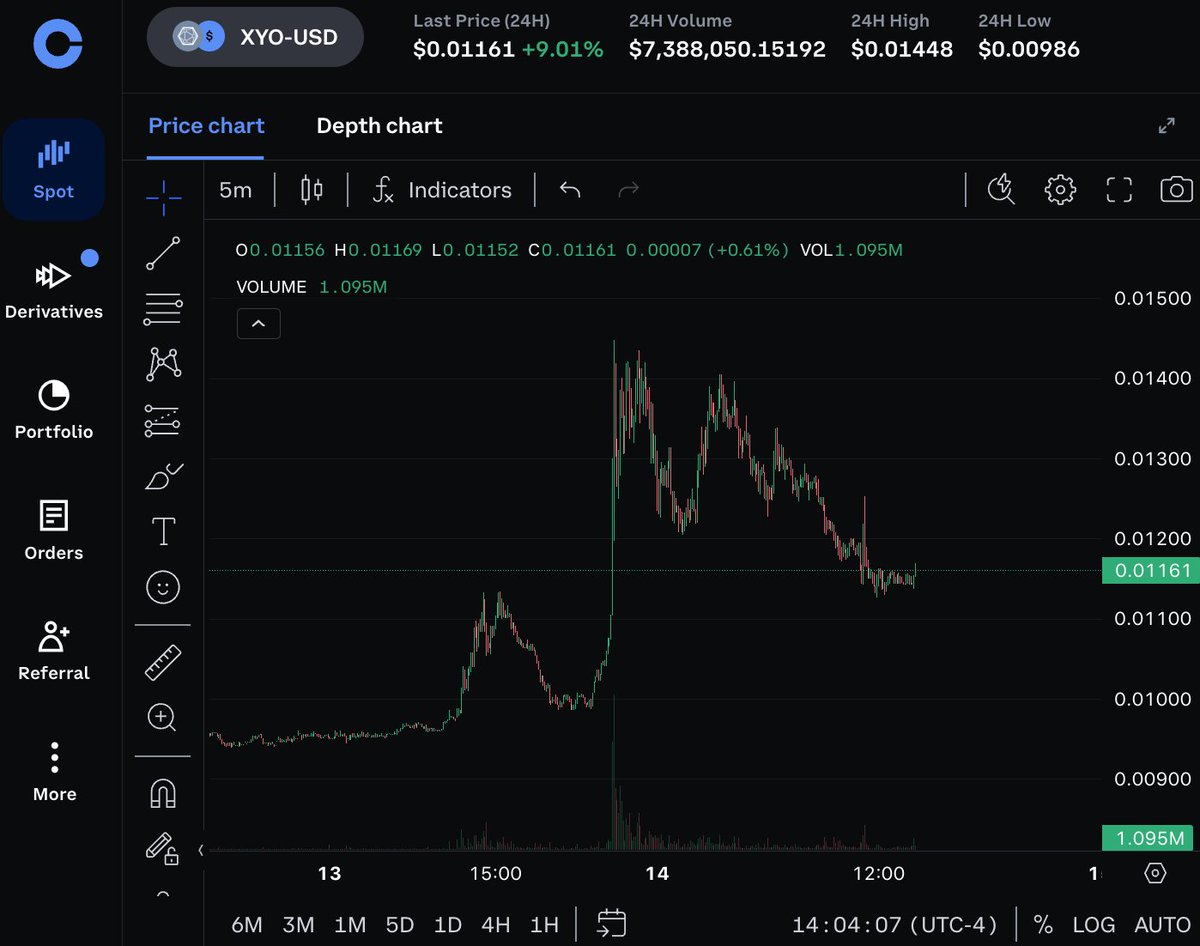The height and width of the screenshot is (946, 1200).
Task: Change the 5m time interval
Action: coord(236,190)
